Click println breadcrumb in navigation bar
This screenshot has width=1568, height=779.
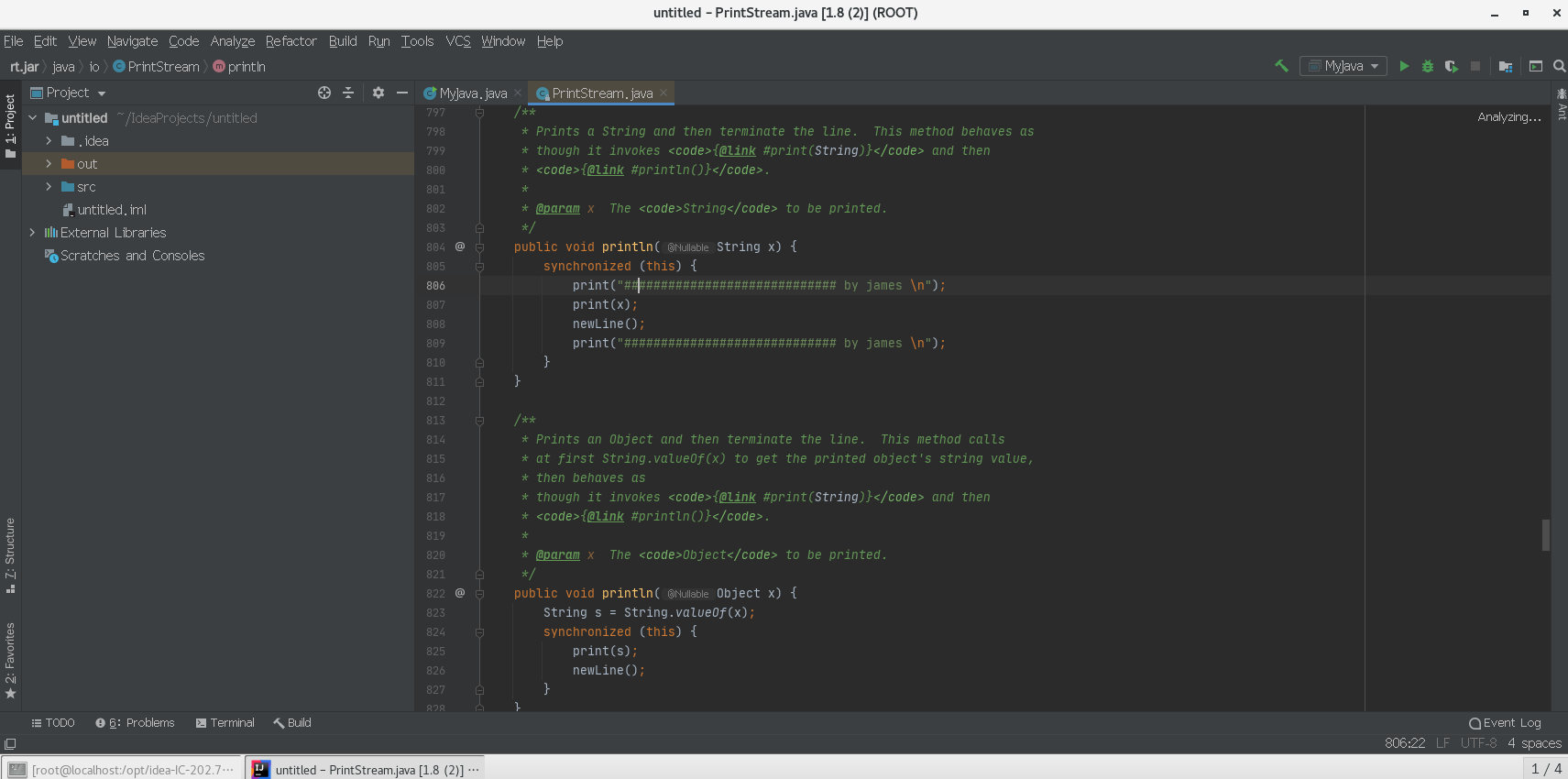pos(239,67)
